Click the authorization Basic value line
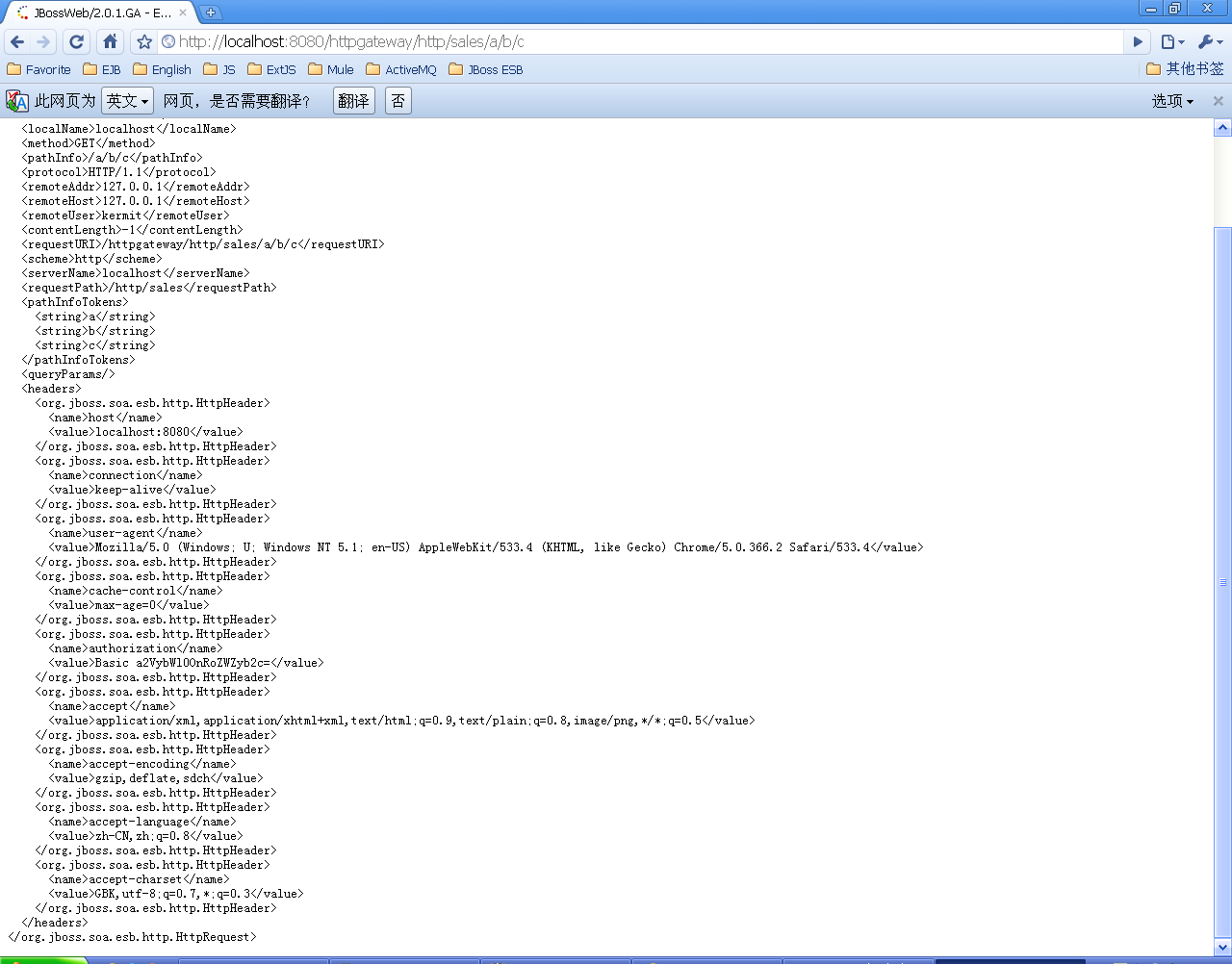Viewport: 1232px width, 964px height. click(186, 663)
